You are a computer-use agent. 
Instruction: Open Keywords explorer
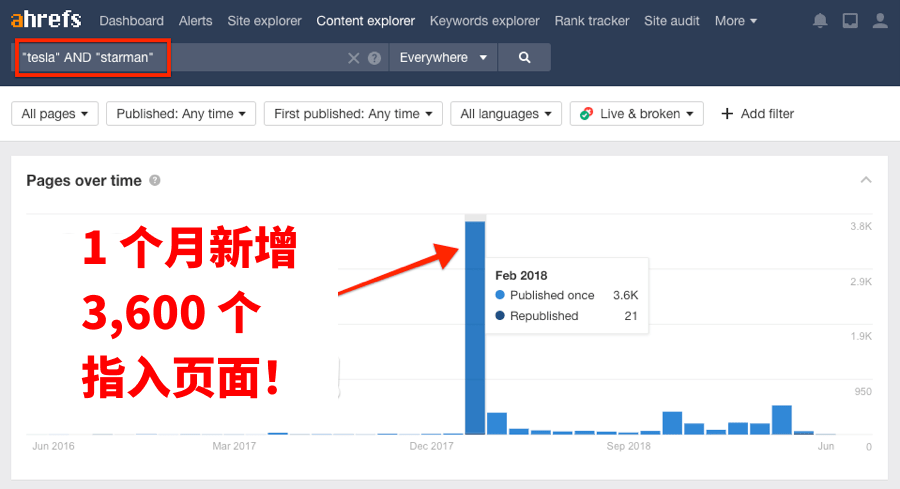tap(484, 21)
